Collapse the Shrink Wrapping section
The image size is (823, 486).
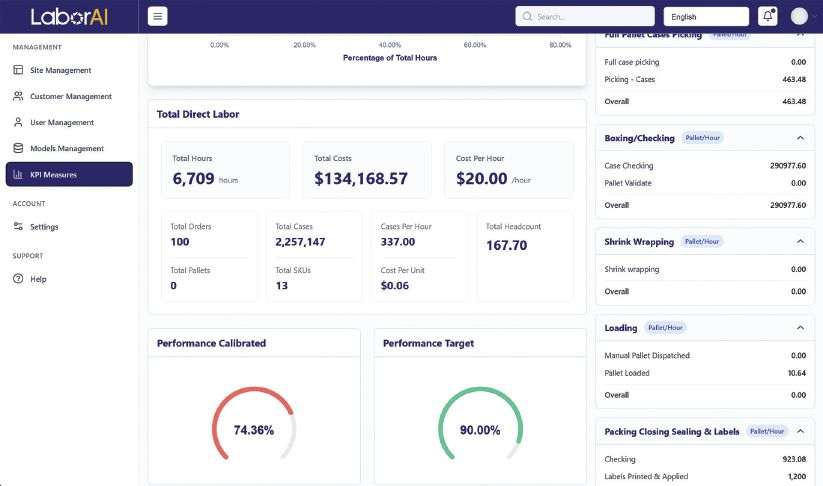pyautogui.click(x=800, y=241)
